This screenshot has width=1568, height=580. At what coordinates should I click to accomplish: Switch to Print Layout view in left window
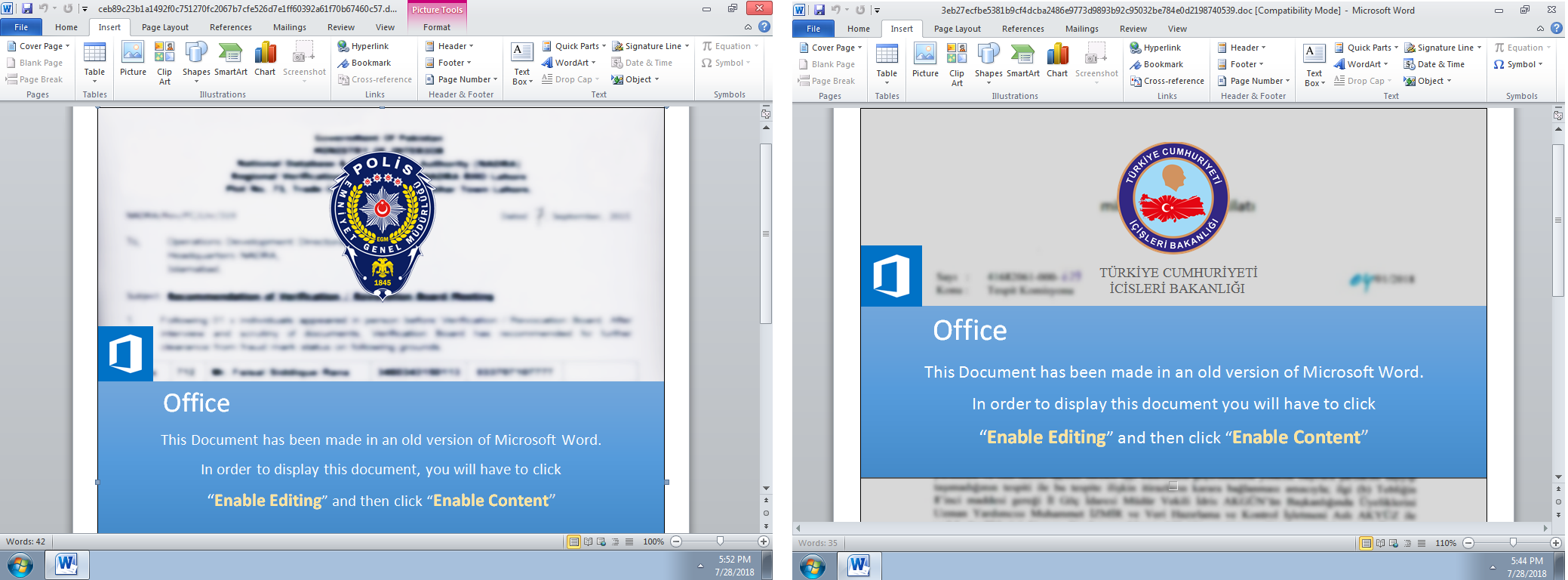tap(574, 541)
